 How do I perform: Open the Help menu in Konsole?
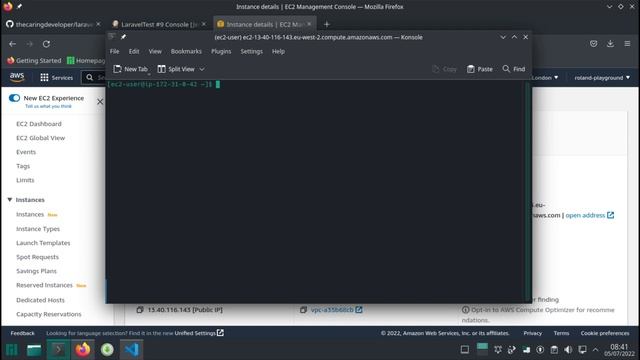click(278, 51)
